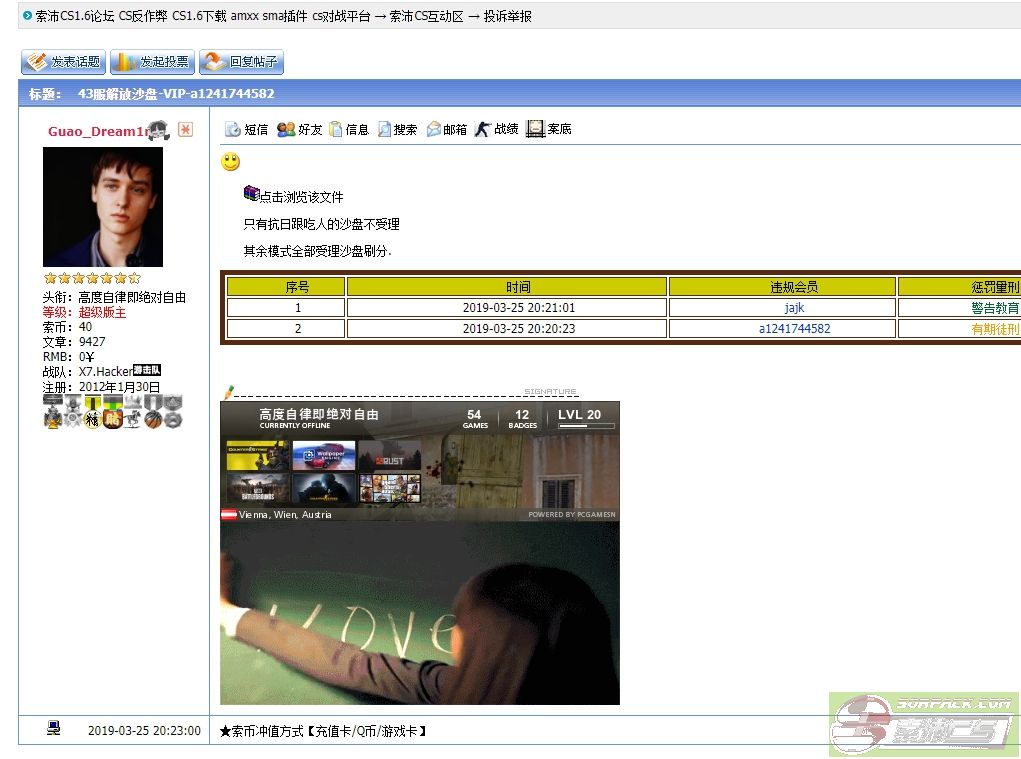The width and height of the screenshot is (1021, 759).
Task: Go to 索沛CS互动区 breadcrumb section
Action: pos(426,16)
